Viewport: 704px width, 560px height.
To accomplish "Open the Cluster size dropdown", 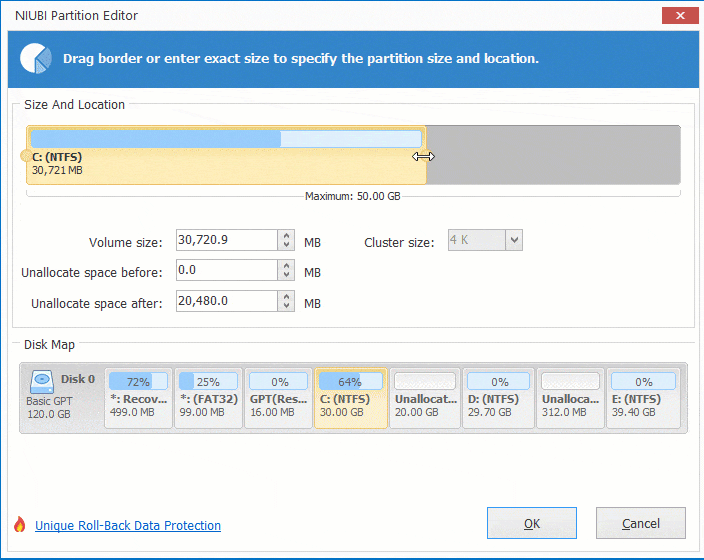I will [514, 240].
